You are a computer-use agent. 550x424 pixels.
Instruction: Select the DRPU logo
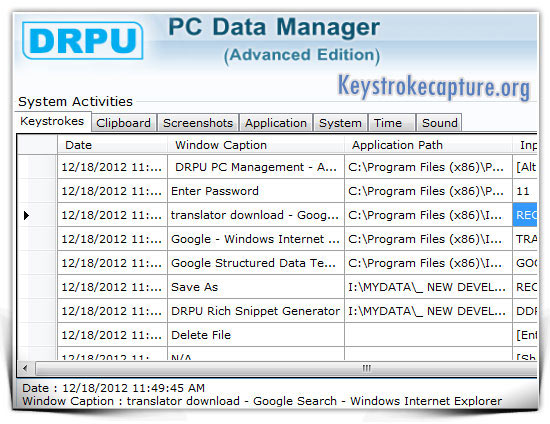coord(82,41)
